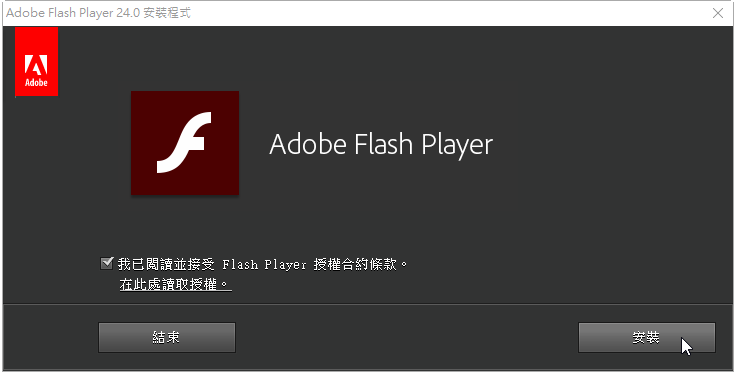Click the Flash Player "f" logo

click(185, 143)
